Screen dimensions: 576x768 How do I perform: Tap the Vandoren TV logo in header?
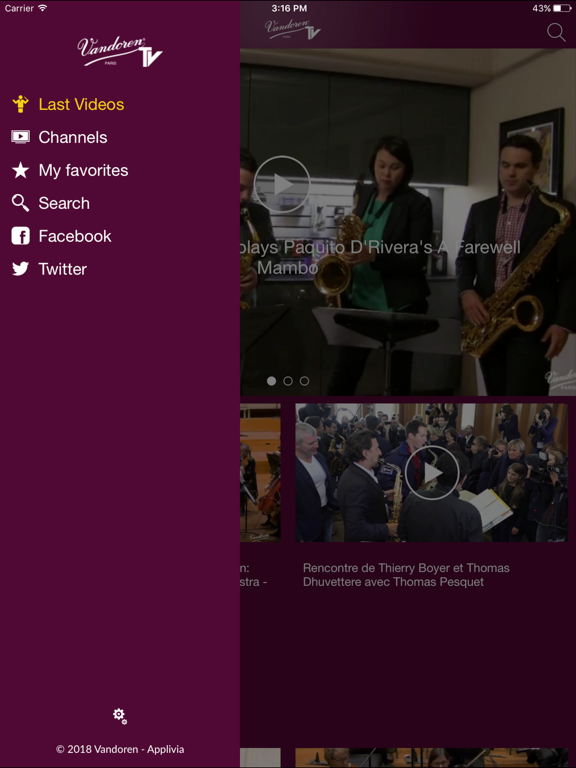tap(292, 29)
